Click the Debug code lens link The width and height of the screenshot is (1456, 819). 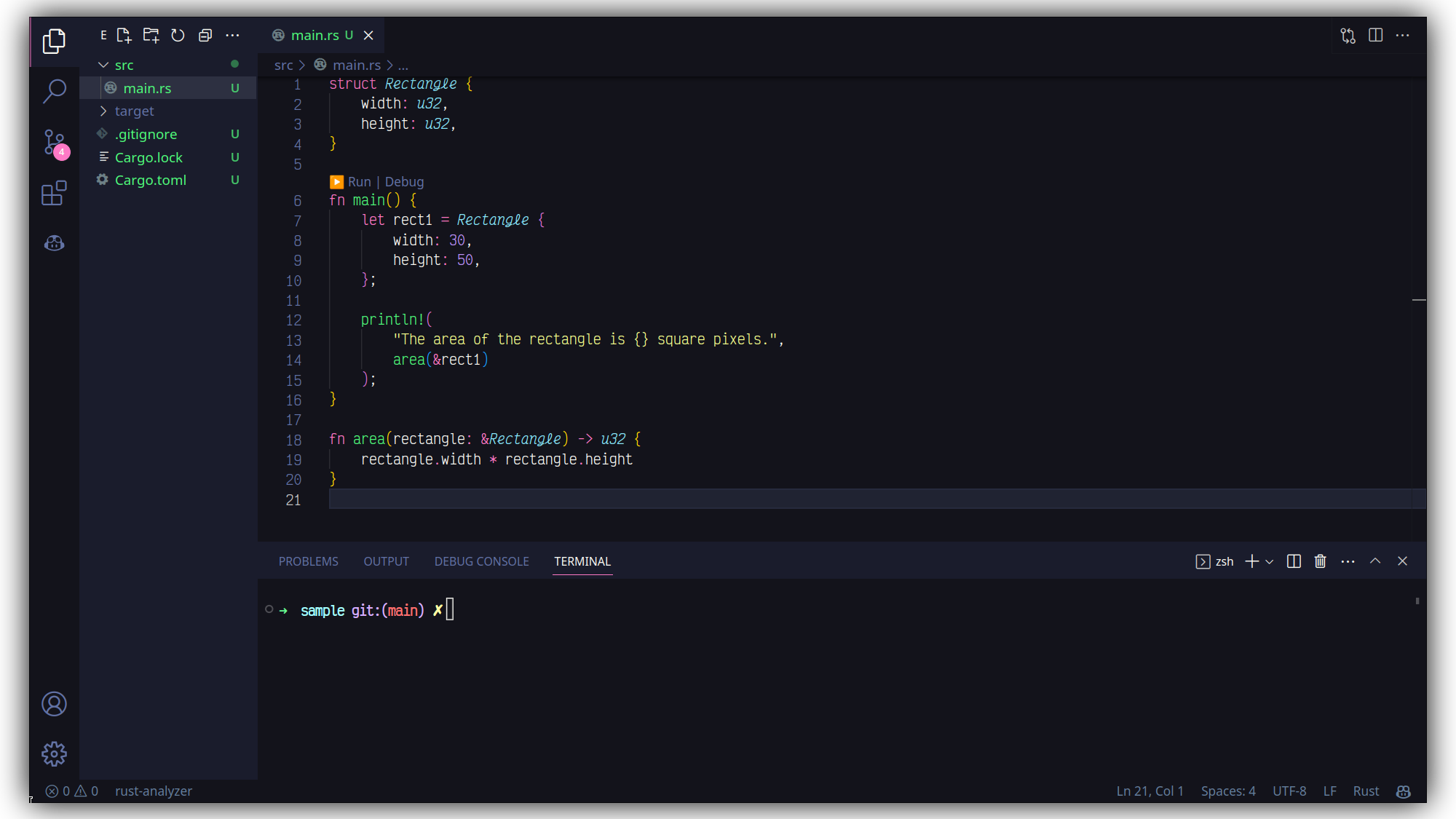click(x=404, y=182)
